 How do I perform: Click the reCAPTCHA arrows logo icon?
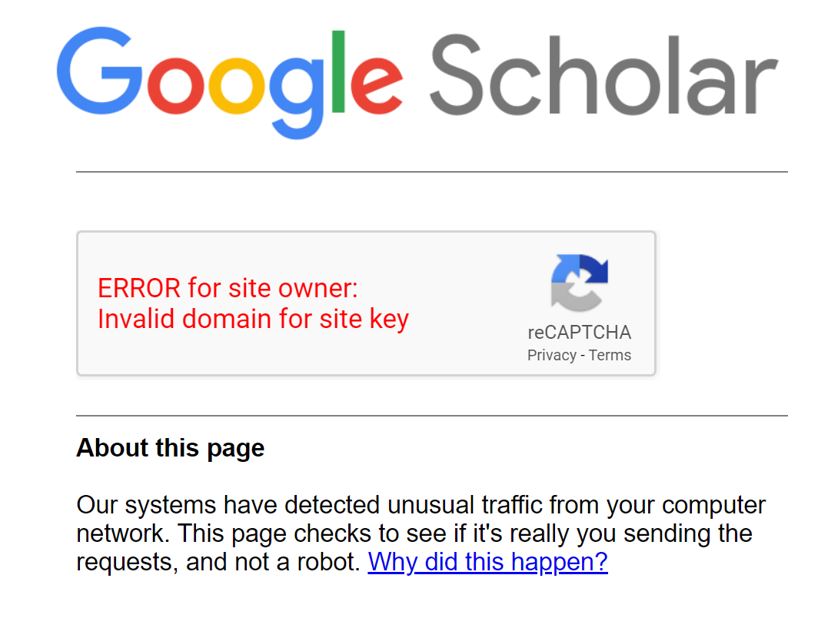(579, 283)
